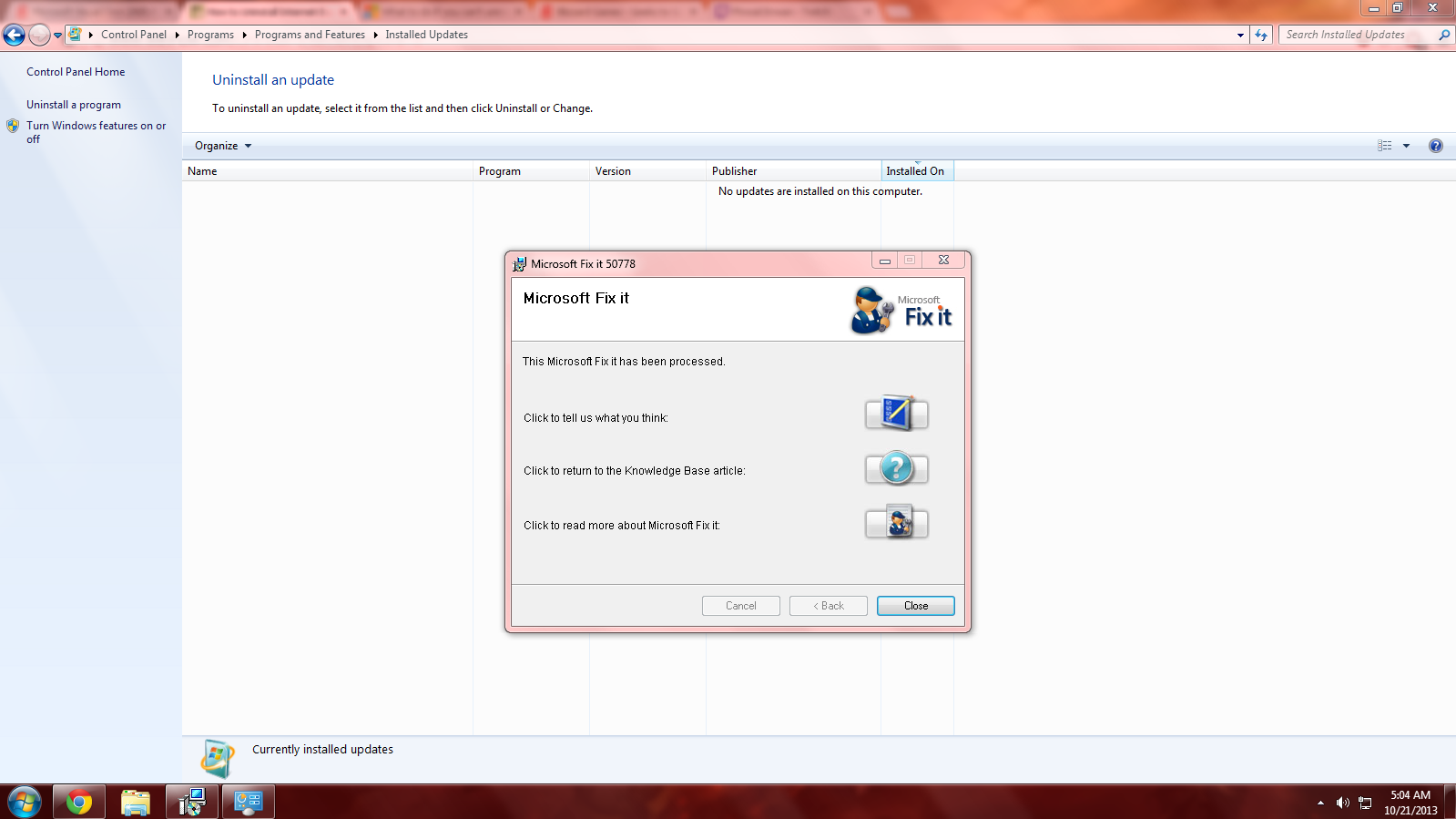Image resolution: width=1456 pixels, height=819 pixels.
Task: Click the search magnifier icon
Action: [x=1444, y=35]
